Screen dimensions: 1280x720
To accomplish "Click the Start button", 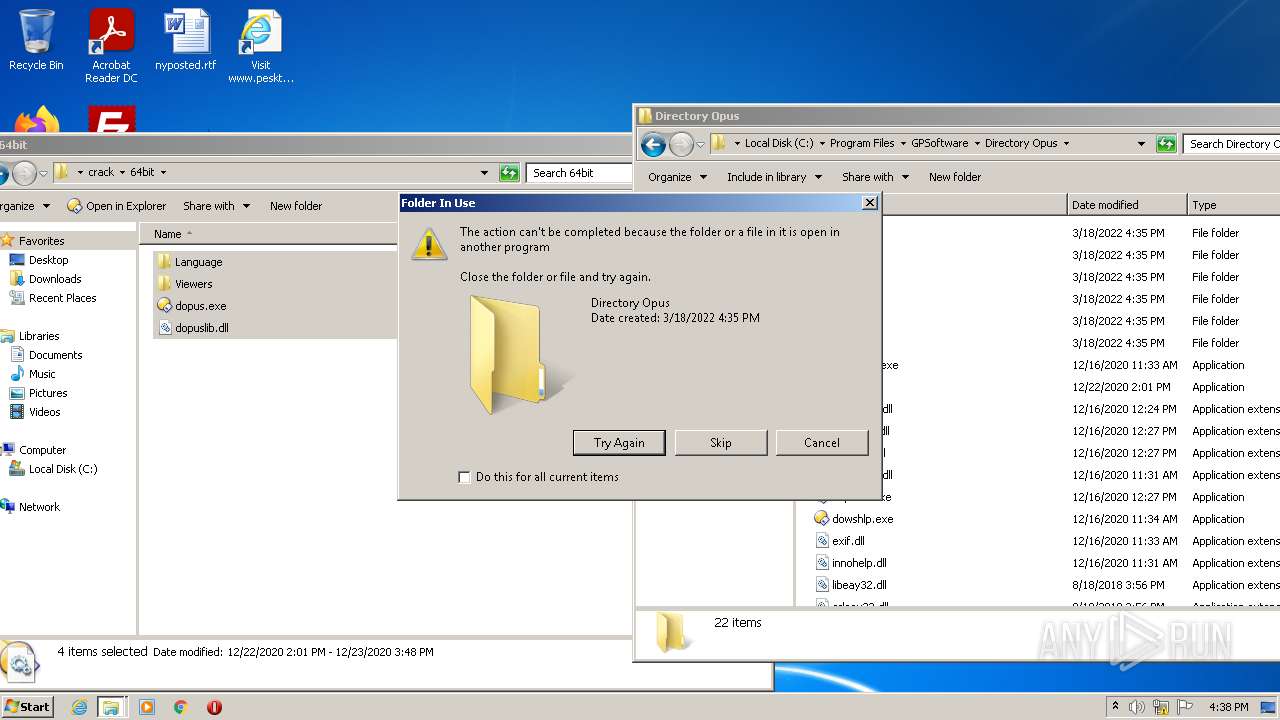I will click(27, 707).
